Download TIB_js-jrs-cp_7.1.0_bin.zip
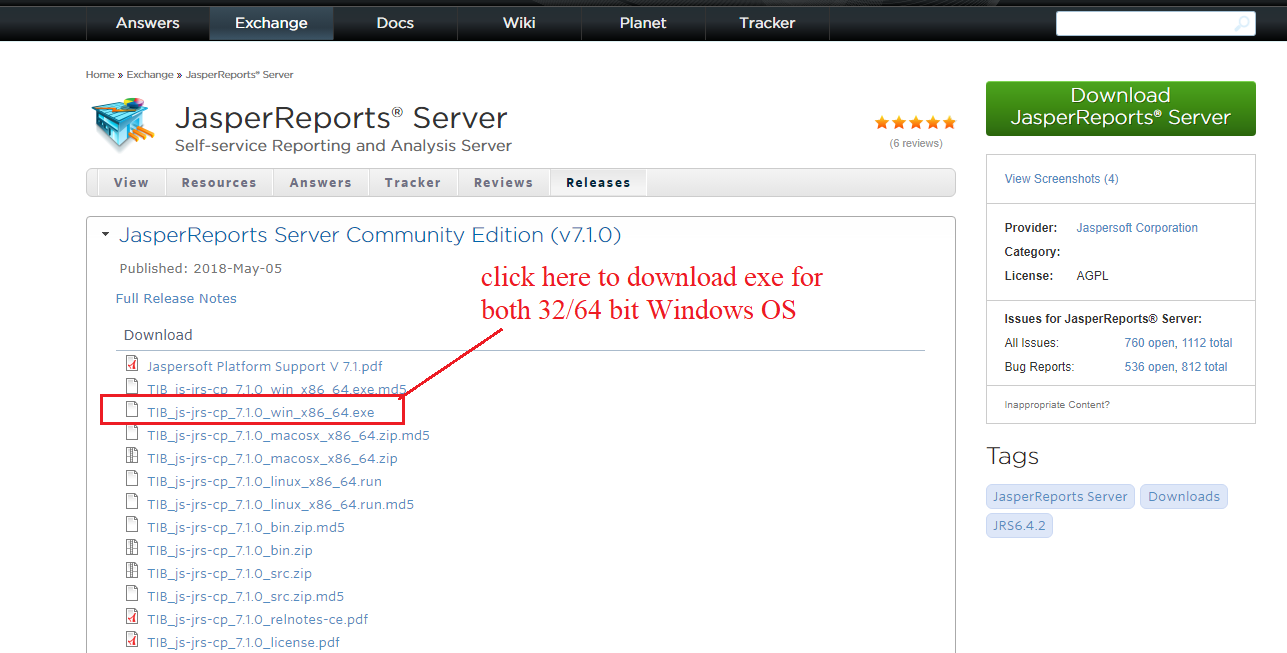 click(x=230, y=550)
